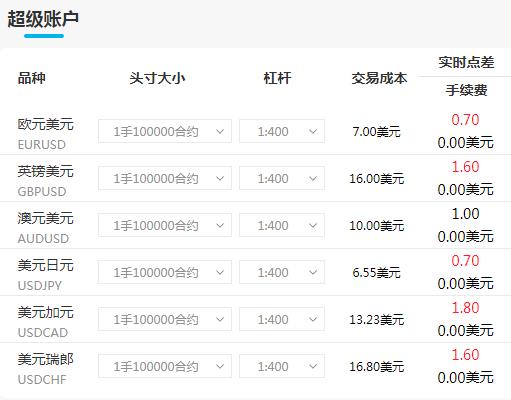Expand USDCAD leverage dropdown
The width and height of the screenshot is (511, 400).
point(282,319)
